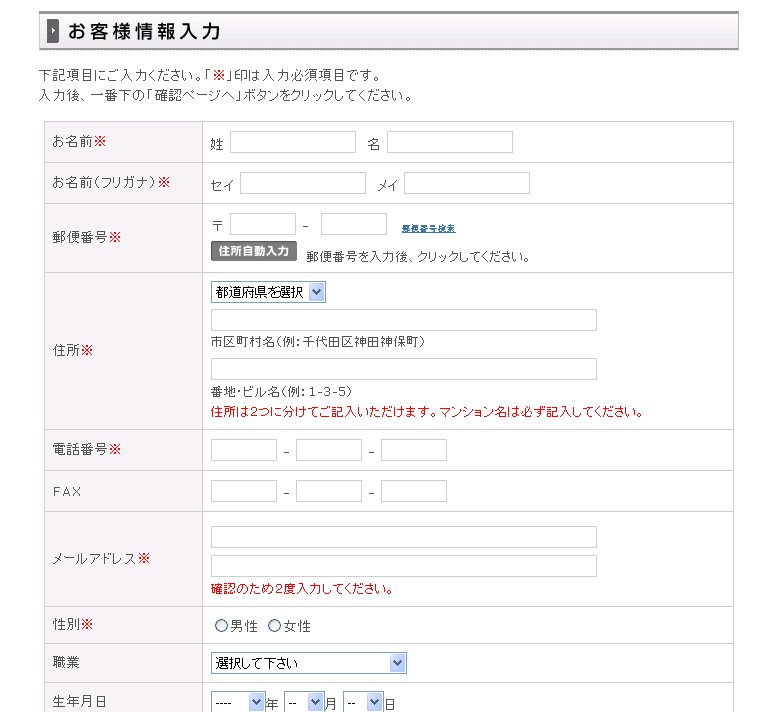775x712 pixels.
Task: Focus the メイ furigana field
Action: 466,183
